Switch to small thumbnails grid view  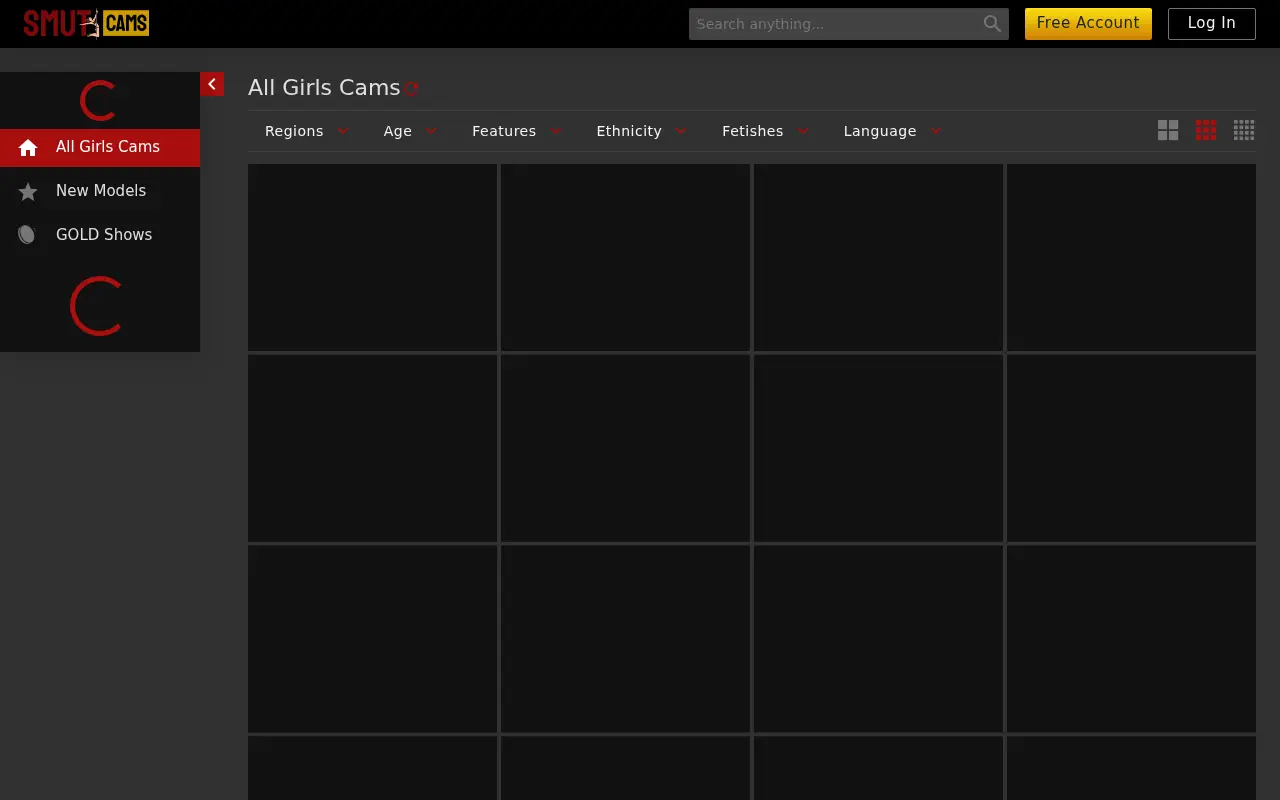click(1244, 130)
